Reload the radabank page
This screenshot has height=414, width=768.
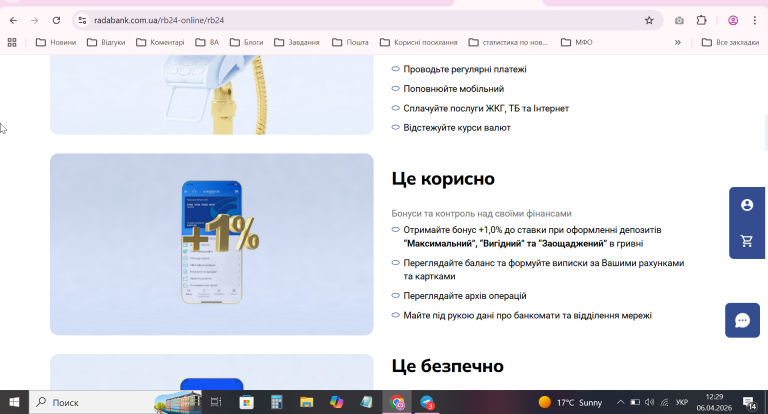(x=56, y=20)
